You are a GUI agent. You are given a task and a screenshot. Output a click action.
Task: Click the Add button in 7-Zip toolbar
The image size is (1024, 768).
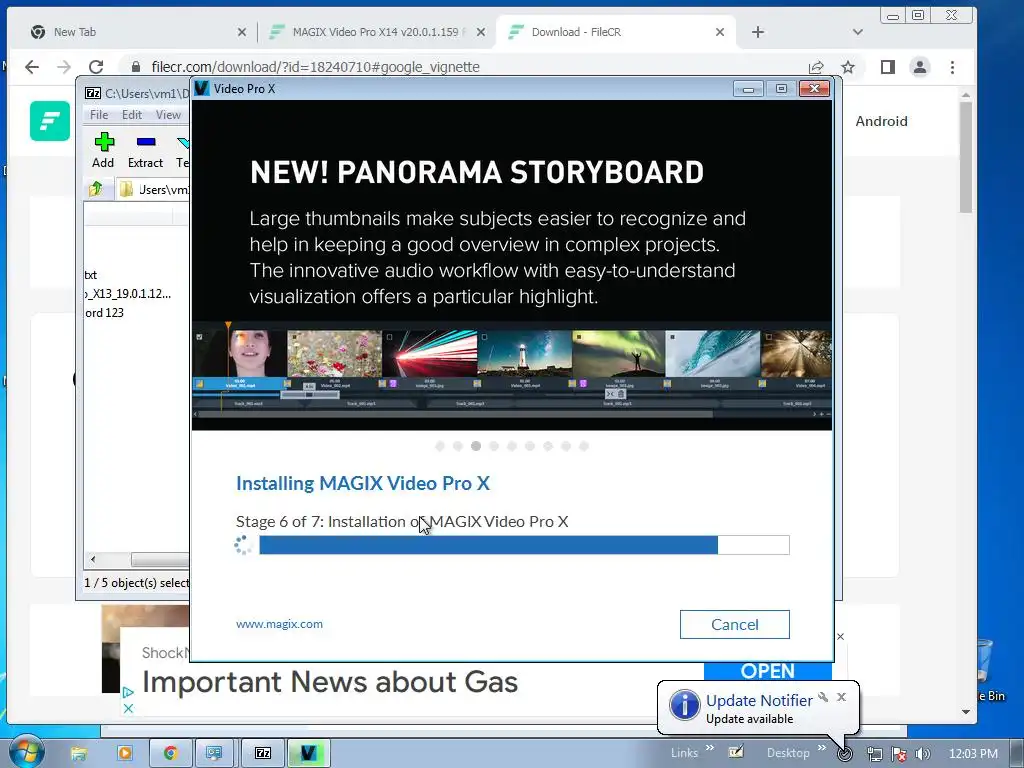tap(104, 150)
